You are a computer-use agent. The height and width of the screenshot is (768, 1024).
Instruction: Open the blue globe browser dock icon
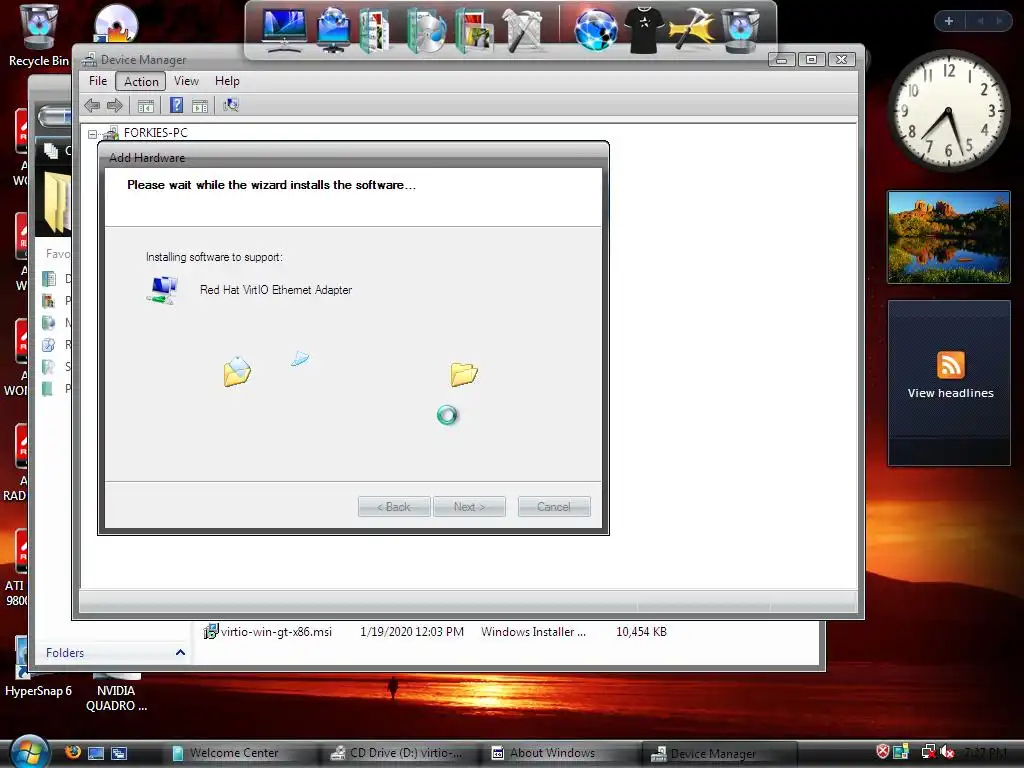596,30
